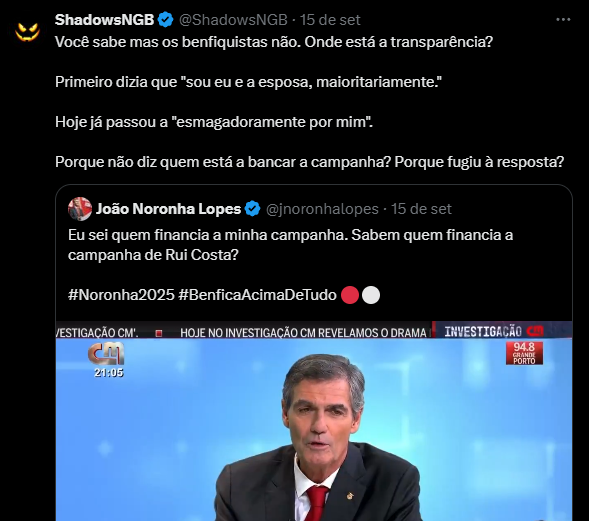Click the white circle emoji
This screenshot has height=521, width=589.
click(x=371, y=295)
